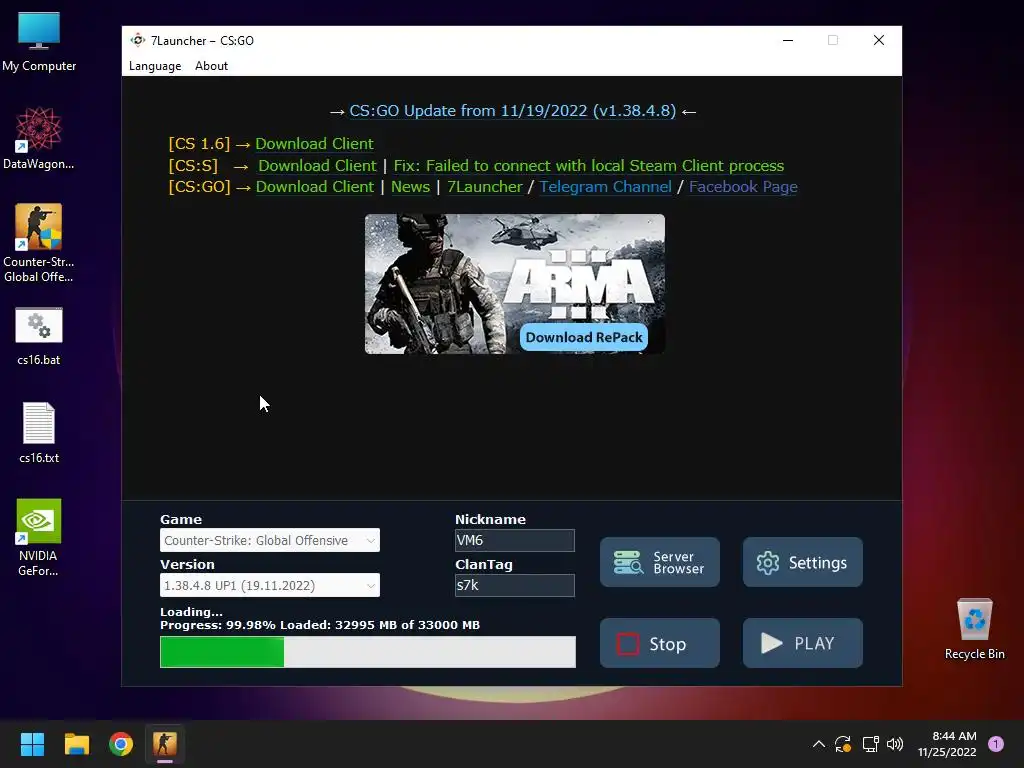Open the News link
This screenshot has height=768, width=1024.
point(410,187)
